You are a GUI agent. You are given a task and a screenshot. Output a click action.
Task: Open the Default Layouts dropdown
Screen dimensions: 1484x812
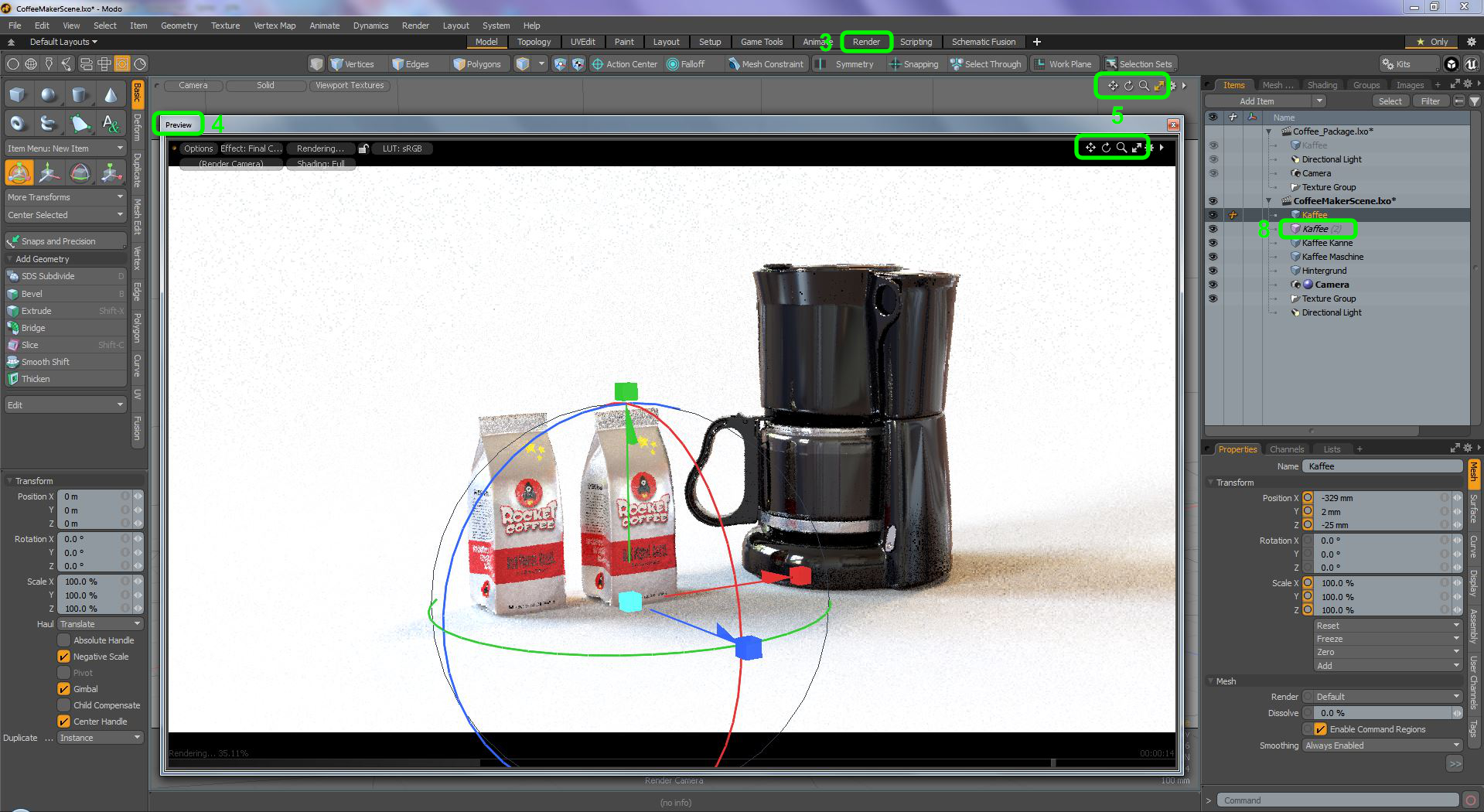[63, 42]
